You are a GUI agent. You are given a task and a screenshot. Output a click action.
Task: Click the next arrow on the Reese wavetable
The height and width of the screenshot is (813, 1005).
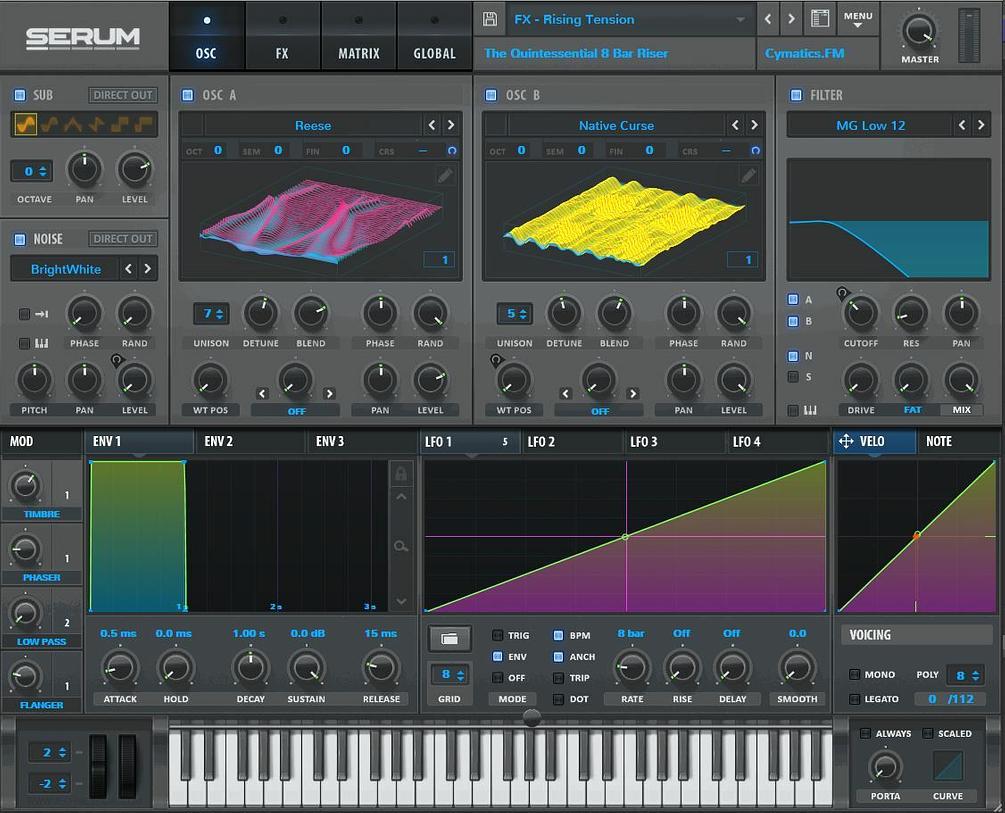click(449, 125)
